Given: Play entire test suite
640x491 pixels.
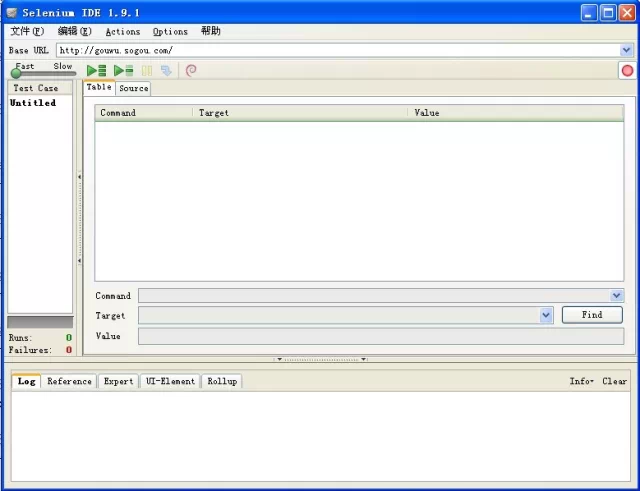Looking at the screenshot, I should coord(97,71).
